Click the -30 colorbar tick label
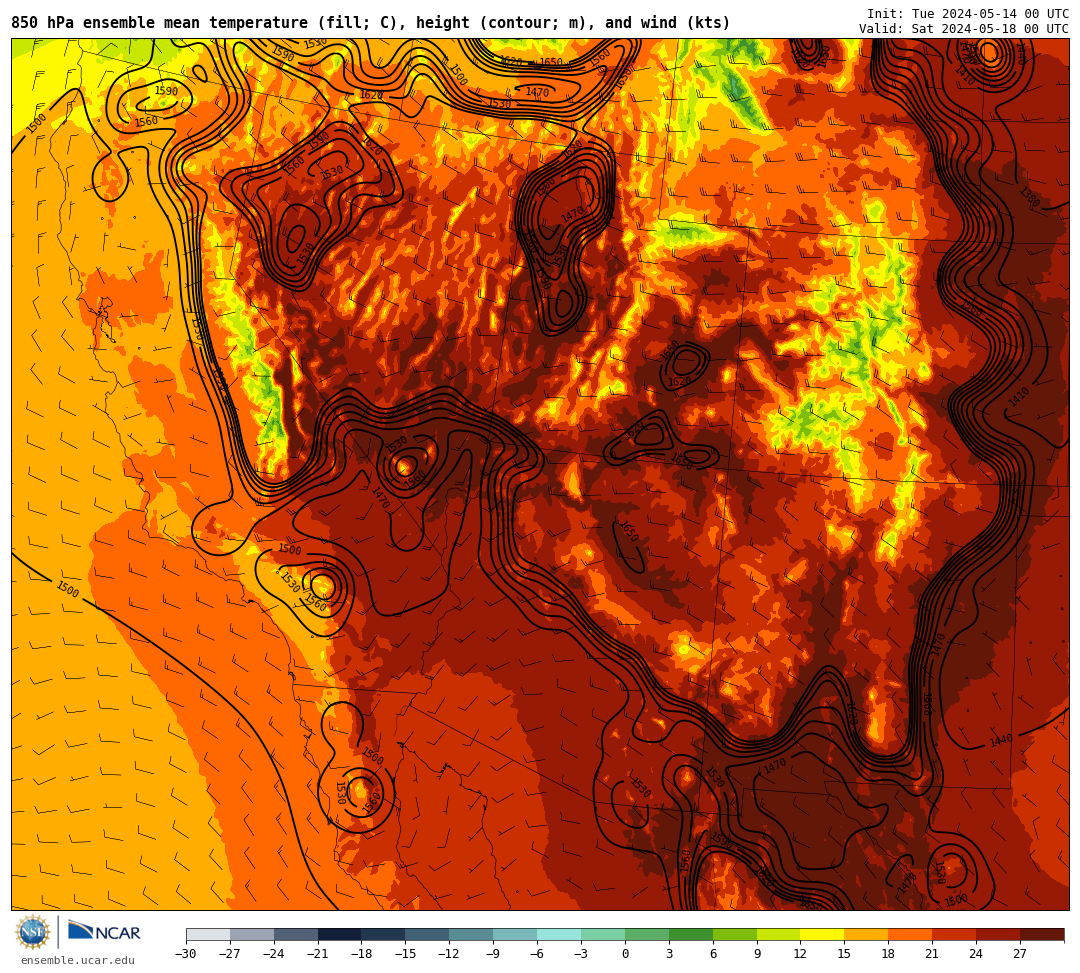 [186, 954]
